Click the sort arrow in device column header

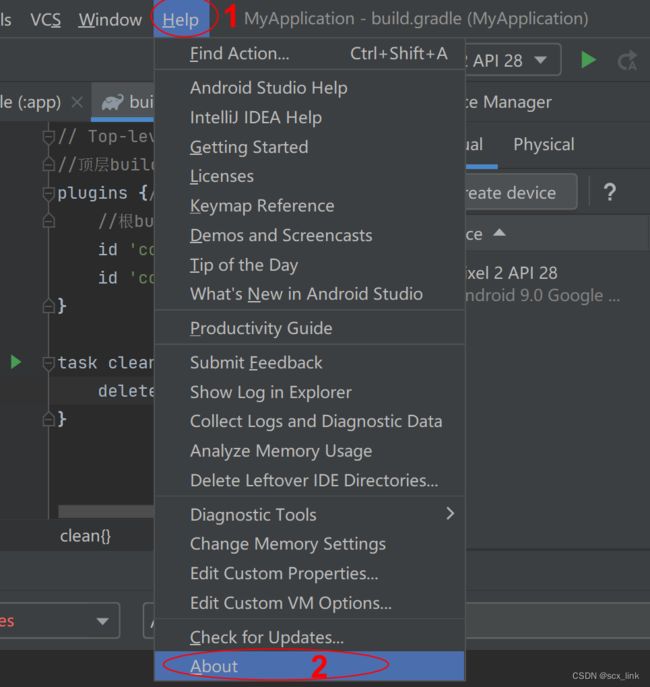[499, 233]
